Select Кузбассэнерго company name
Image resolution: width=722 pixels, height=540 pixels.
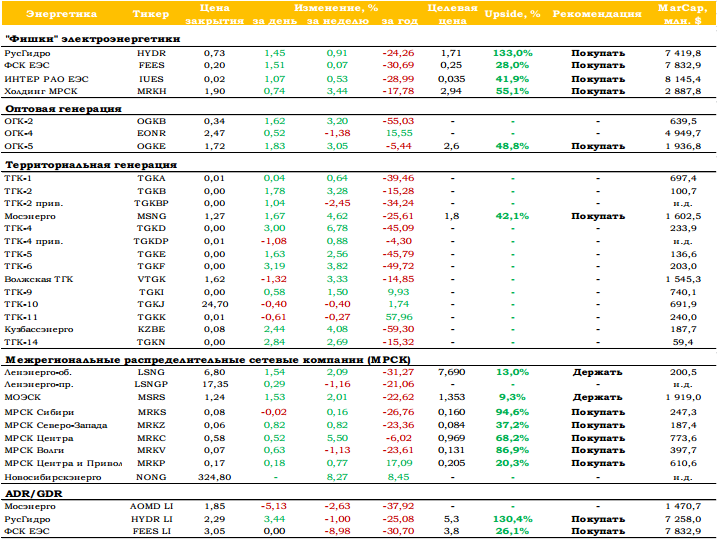coord(39,330)
